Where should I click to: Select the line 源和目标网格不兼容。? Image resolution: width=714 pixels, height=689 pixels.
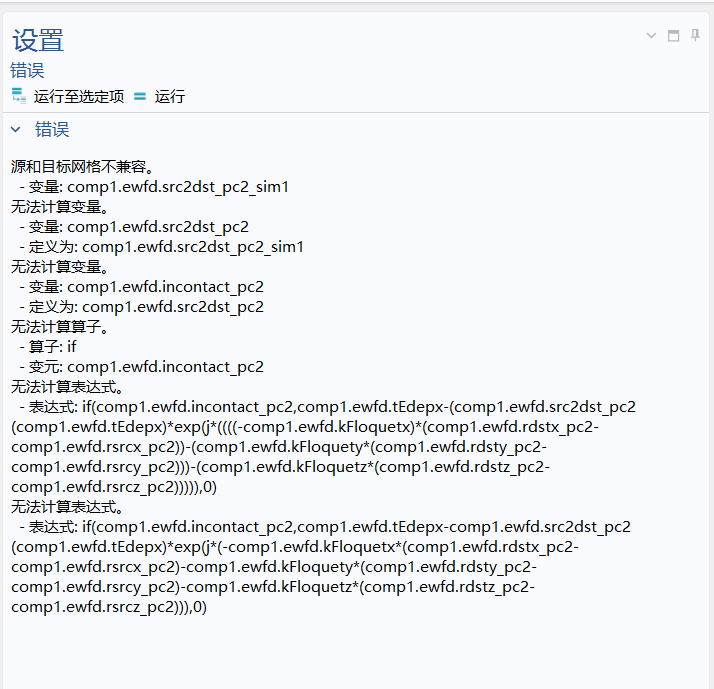[82, 167]
